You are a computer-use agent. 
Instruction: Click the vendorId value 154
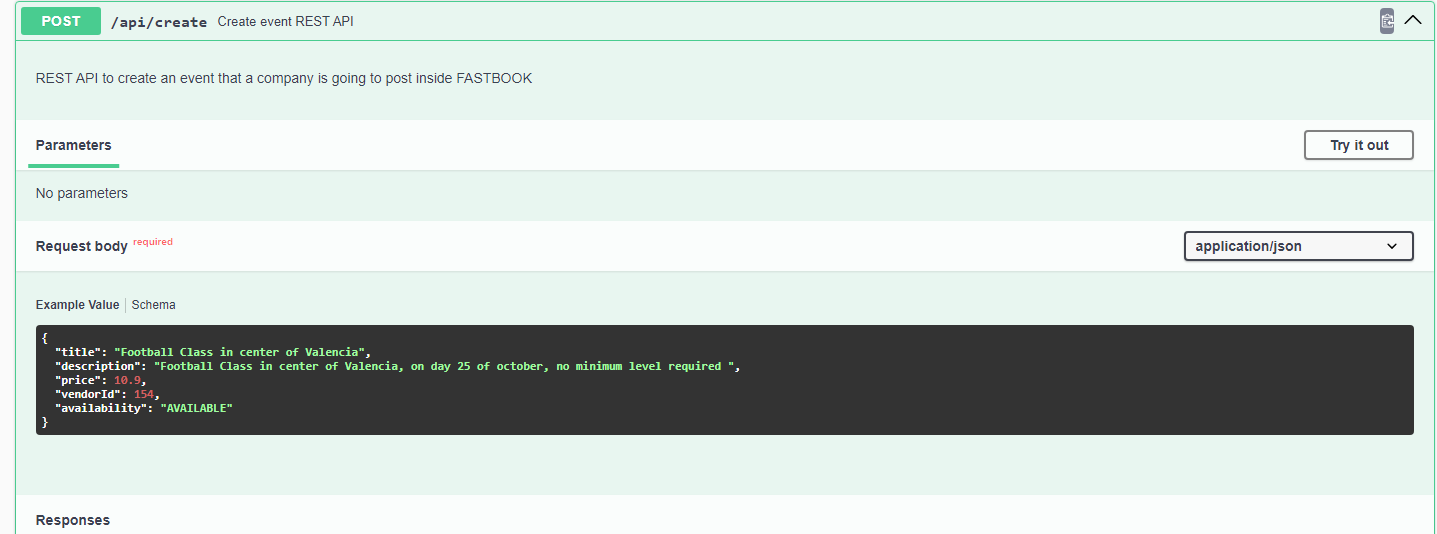tap(144, 394)
